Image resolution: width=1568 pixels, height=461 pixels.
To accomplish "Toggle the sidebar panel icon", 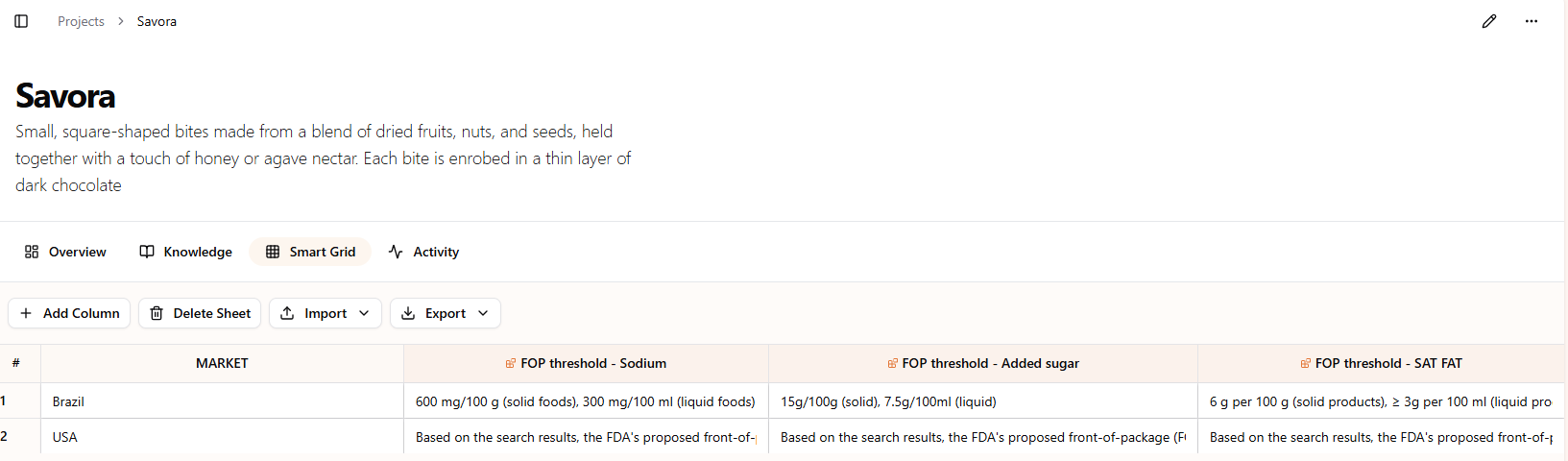I will pyautogui.click(x=21, y=21).
